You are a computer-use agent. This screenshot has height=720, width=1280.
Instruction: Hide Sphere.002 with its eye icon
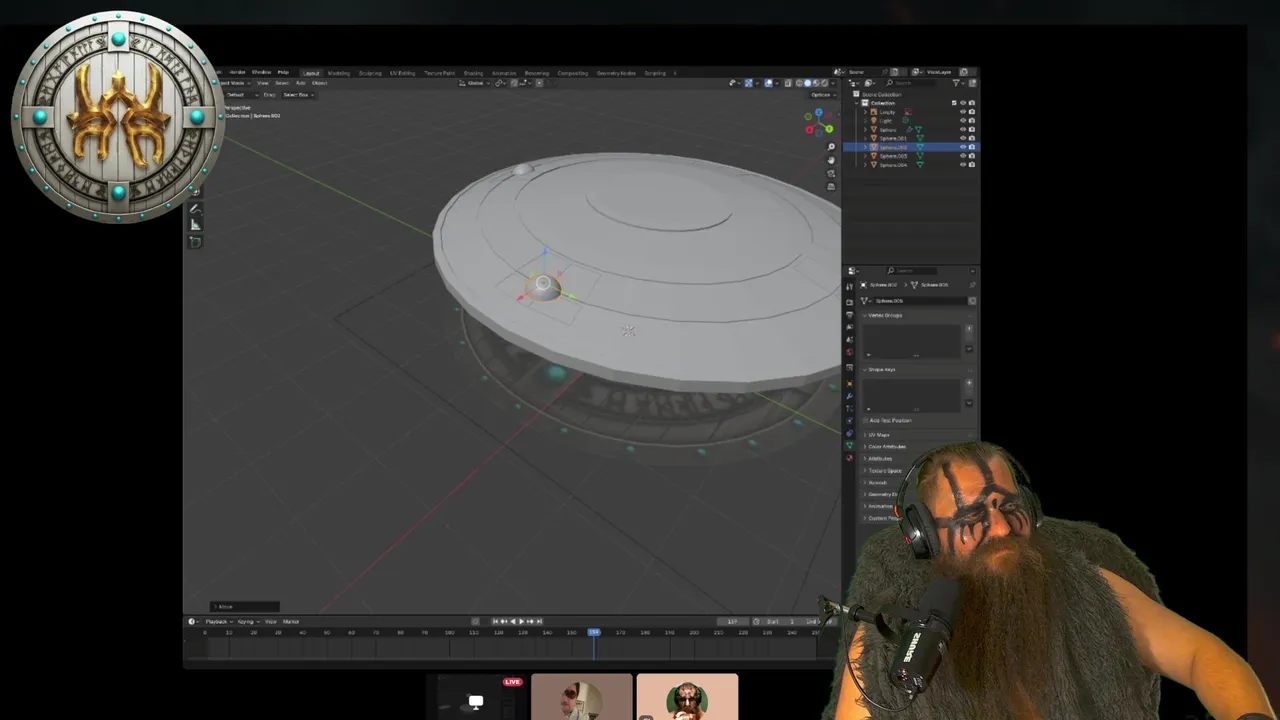point(963,147)
